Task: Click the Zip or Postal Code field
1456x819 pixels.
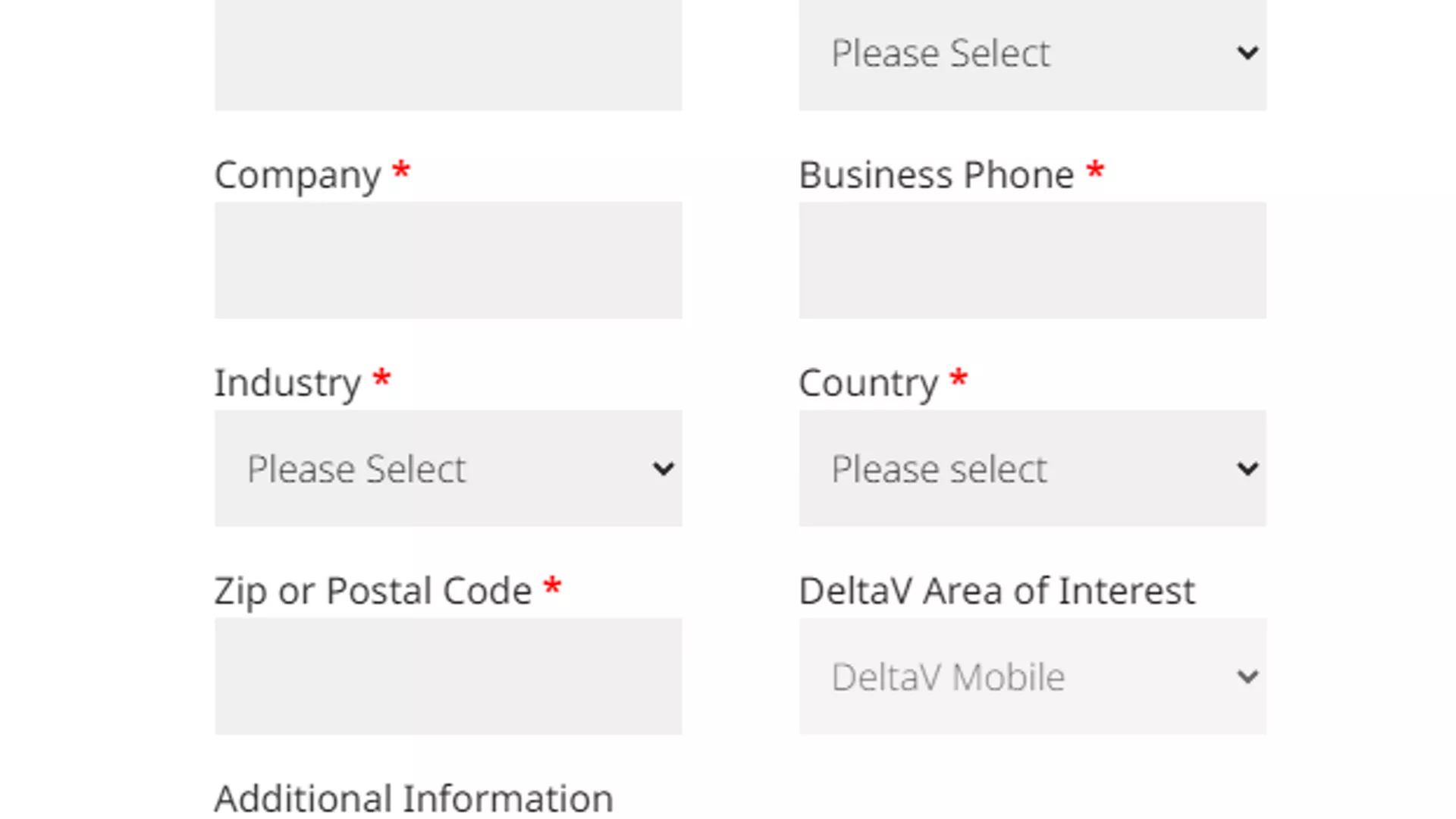Action: tap(447, 676)
